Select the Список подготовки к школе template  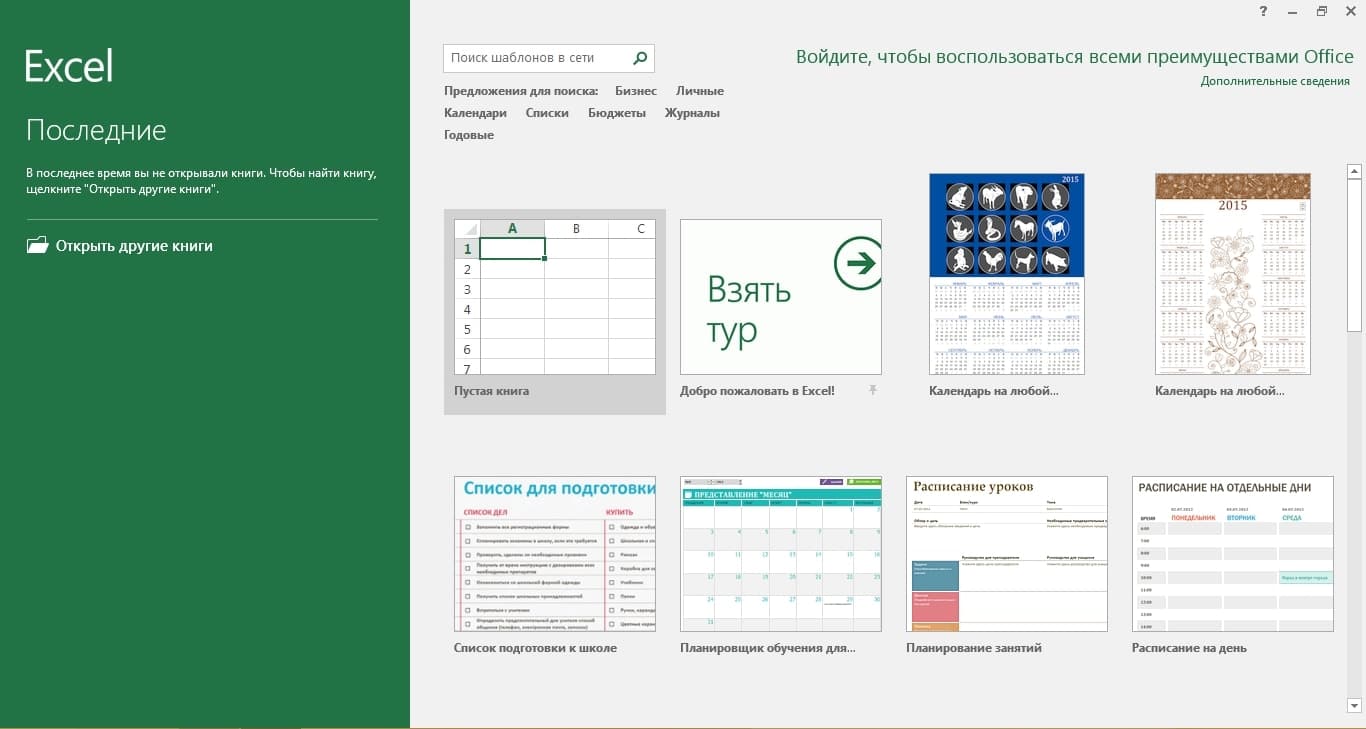pos(555,554)
